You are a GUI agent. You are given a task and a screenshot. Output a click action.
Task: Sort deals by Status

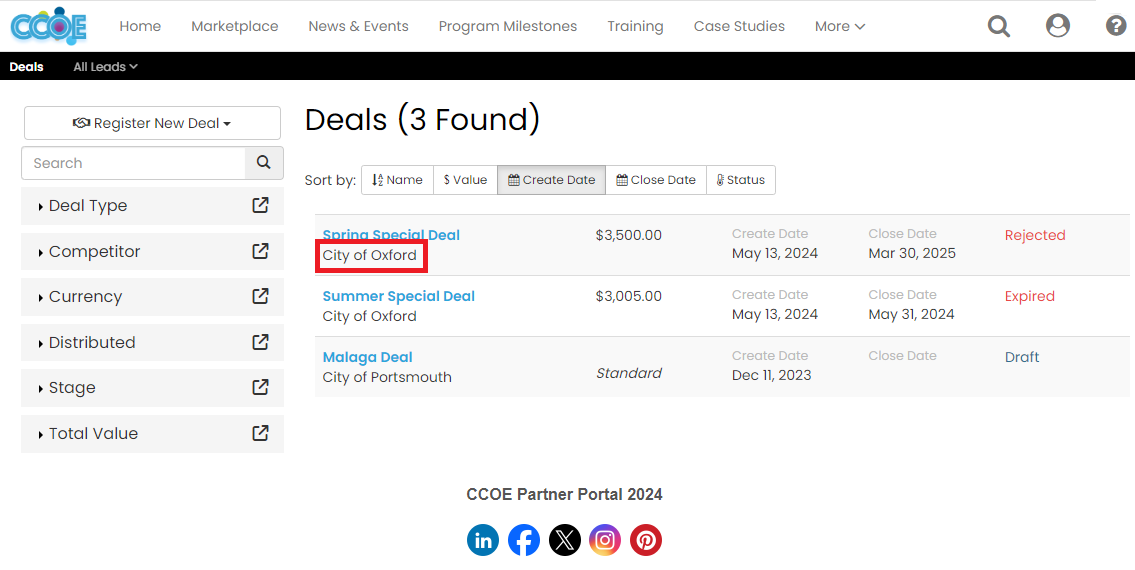741,180
